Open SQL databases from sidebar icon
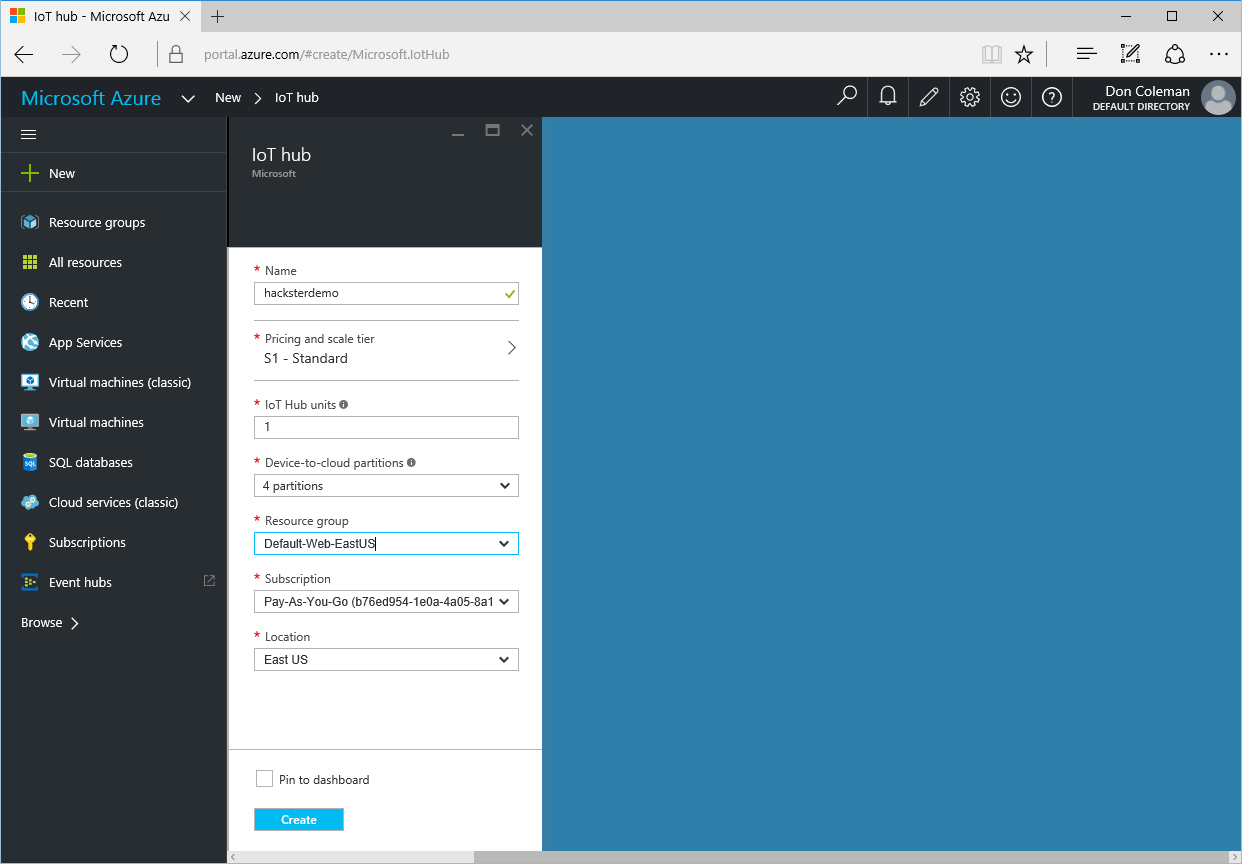1242x864 pixels. click(x=30, y=462)
